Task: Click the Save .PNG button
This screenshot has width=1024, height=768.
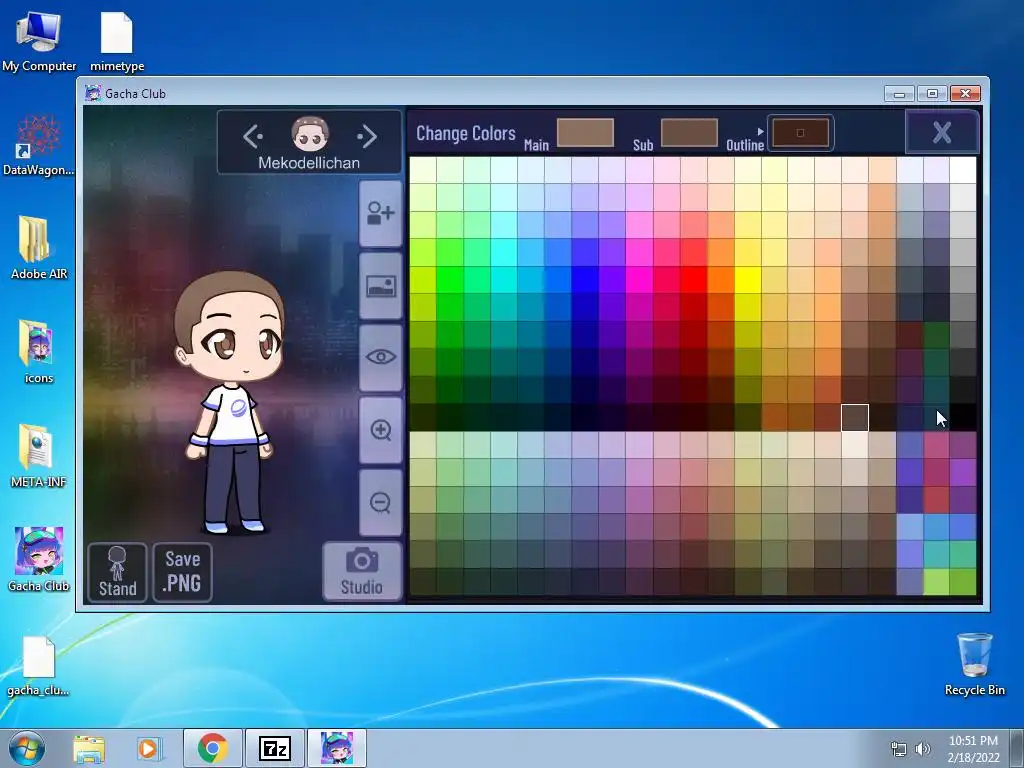Action: click(x=182, y=572)
